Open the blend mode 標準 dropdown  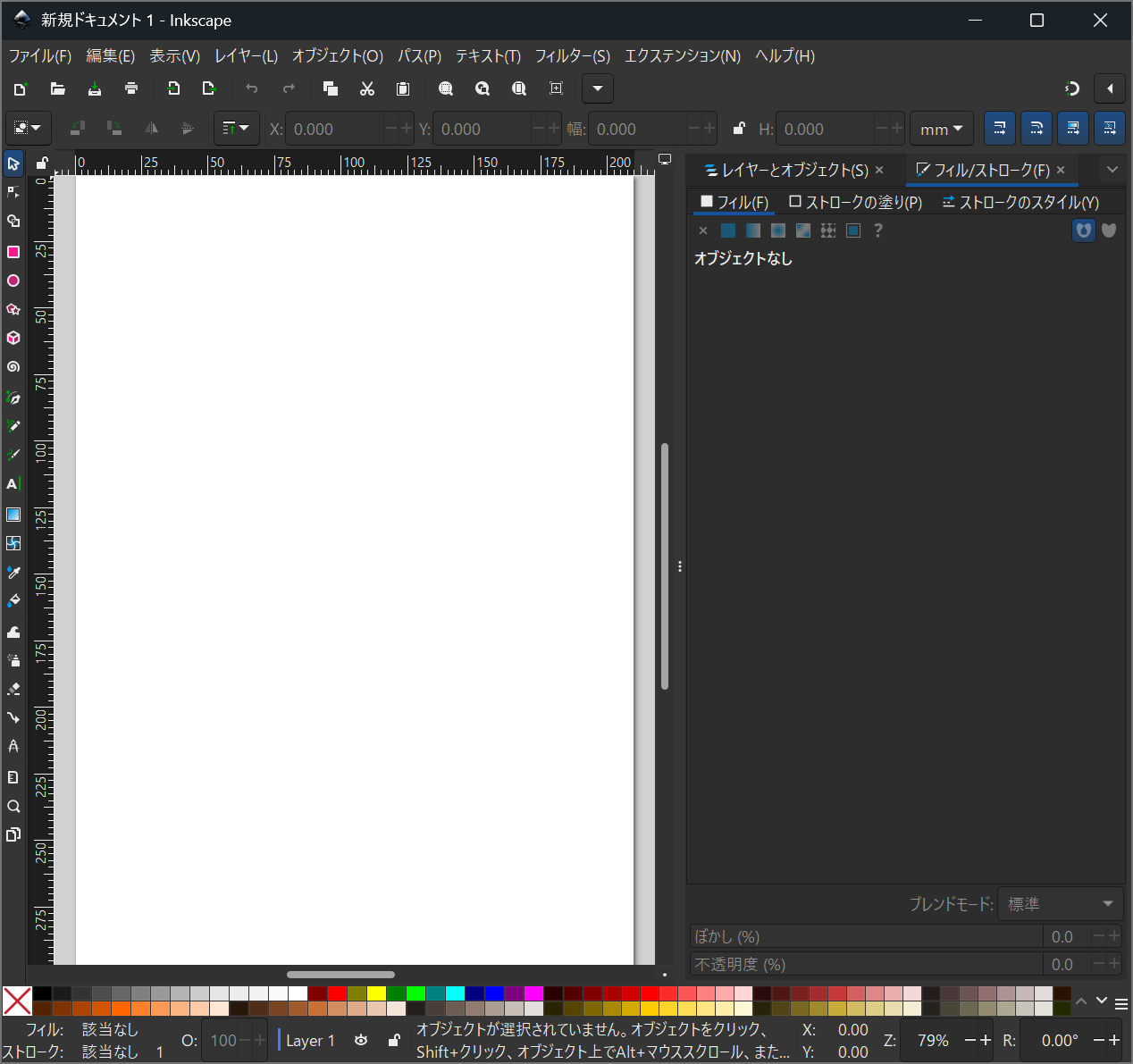coord(1060,904)
